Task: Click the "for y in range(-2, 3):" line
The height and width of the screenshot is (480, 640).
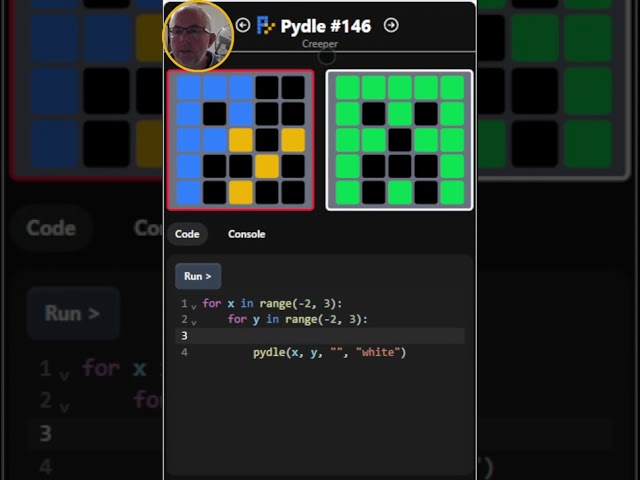Action: (298, 319)
